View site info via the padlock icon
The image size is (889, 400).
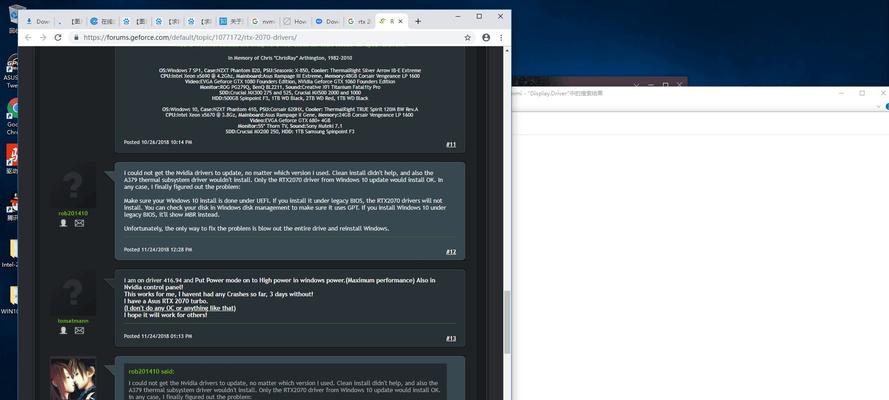coord(76,37)
